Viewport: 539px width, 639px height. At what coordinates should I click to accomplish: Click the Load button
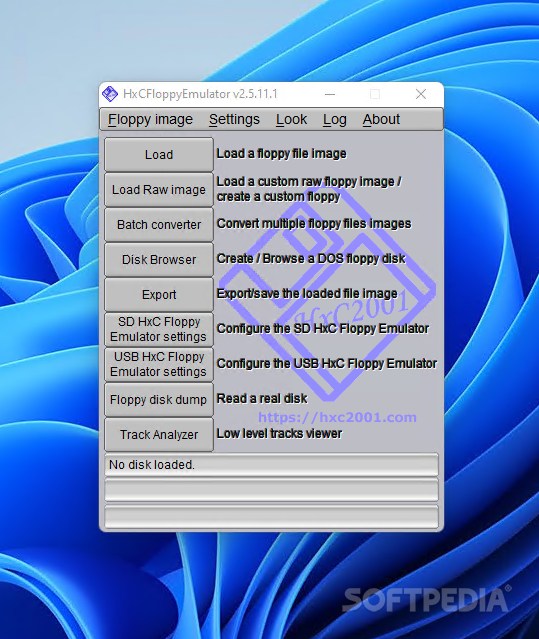click(x=159, y=154)
